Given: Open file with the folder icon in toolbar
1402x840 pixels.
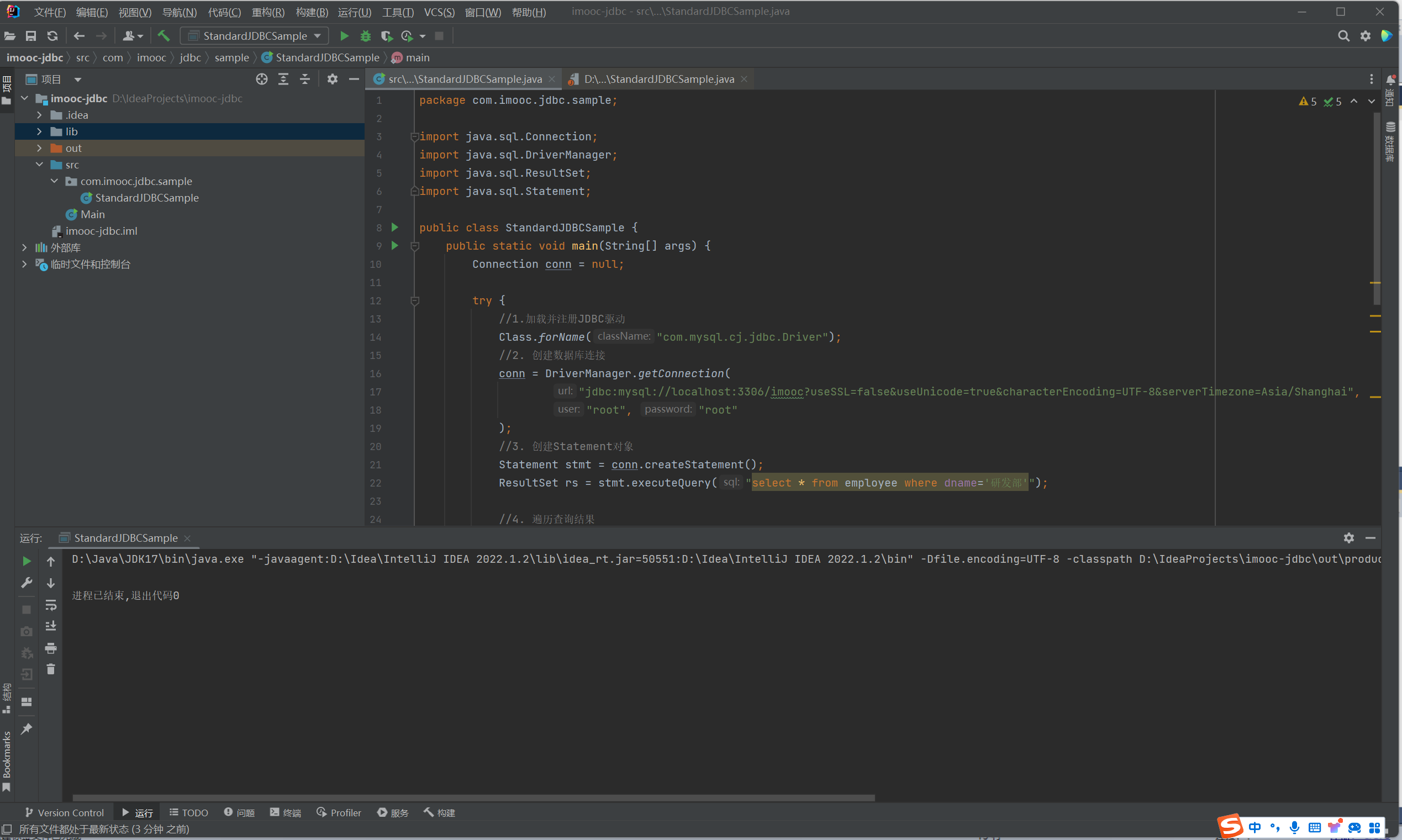Looking at the screenshot, I should click(x=9, y=36).
